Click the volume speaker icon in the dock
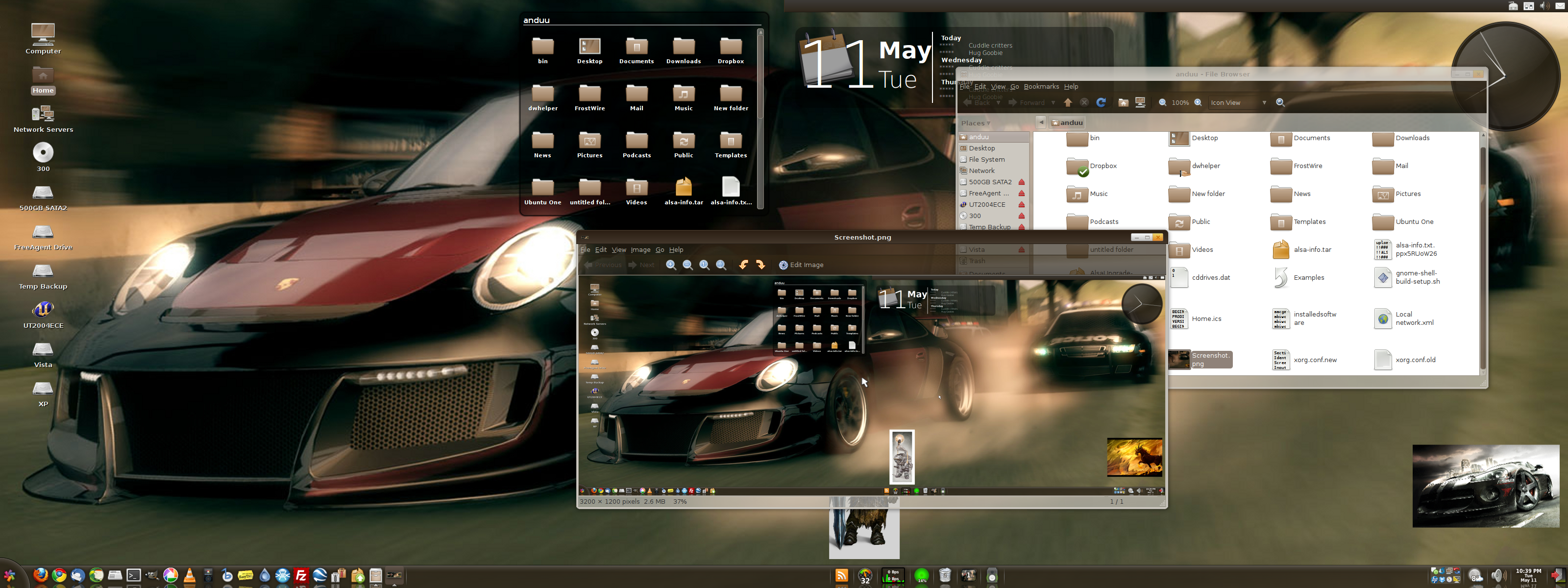The width and height of the screenshot is (1568, 588). (x=1498, y=575)
